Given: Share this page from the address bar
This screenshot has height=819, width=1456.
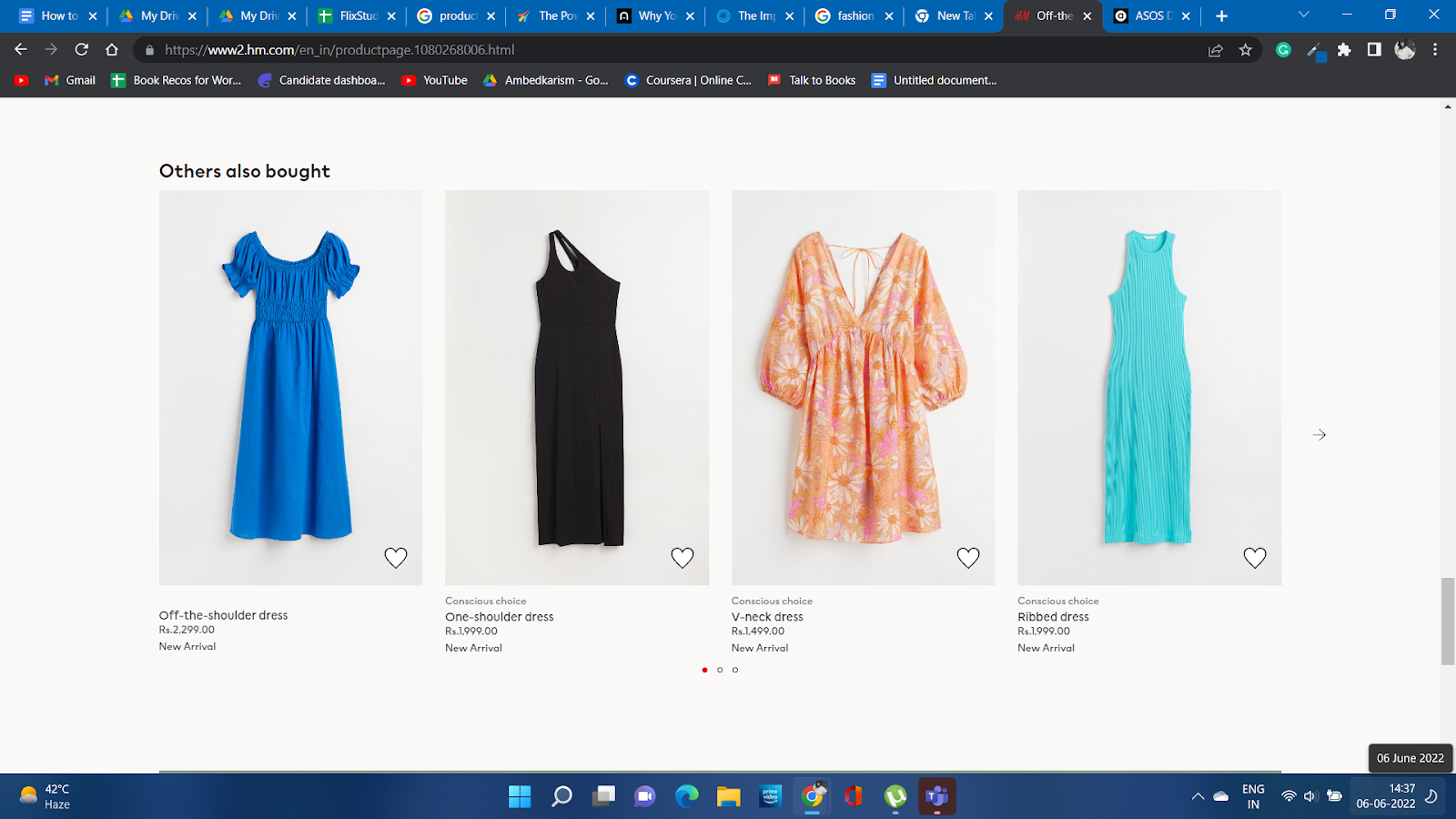Looking at the screenshot, I should click(1216, 50).
